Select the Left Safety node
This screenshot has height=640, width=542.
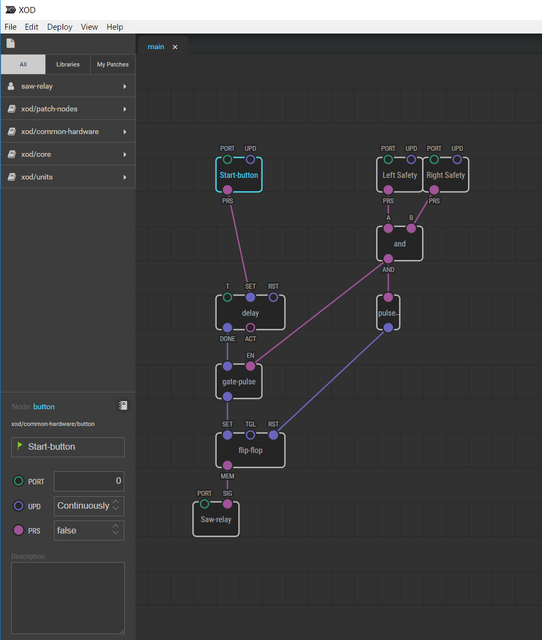(400, 175)
